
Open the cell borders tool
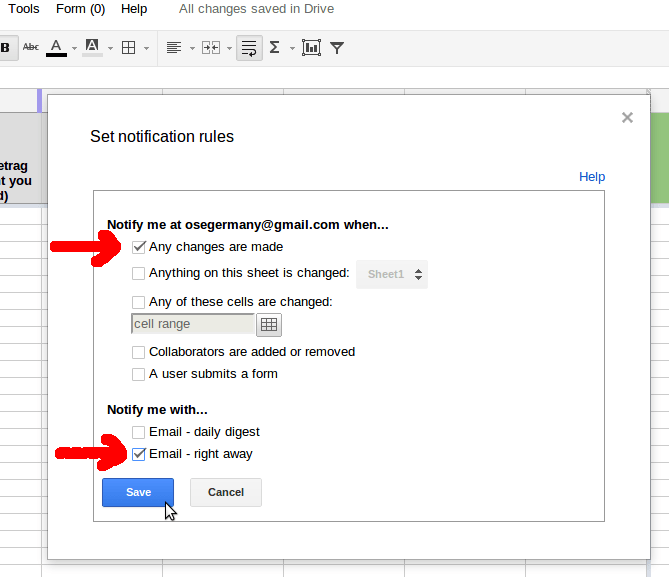tap(128, 47)
